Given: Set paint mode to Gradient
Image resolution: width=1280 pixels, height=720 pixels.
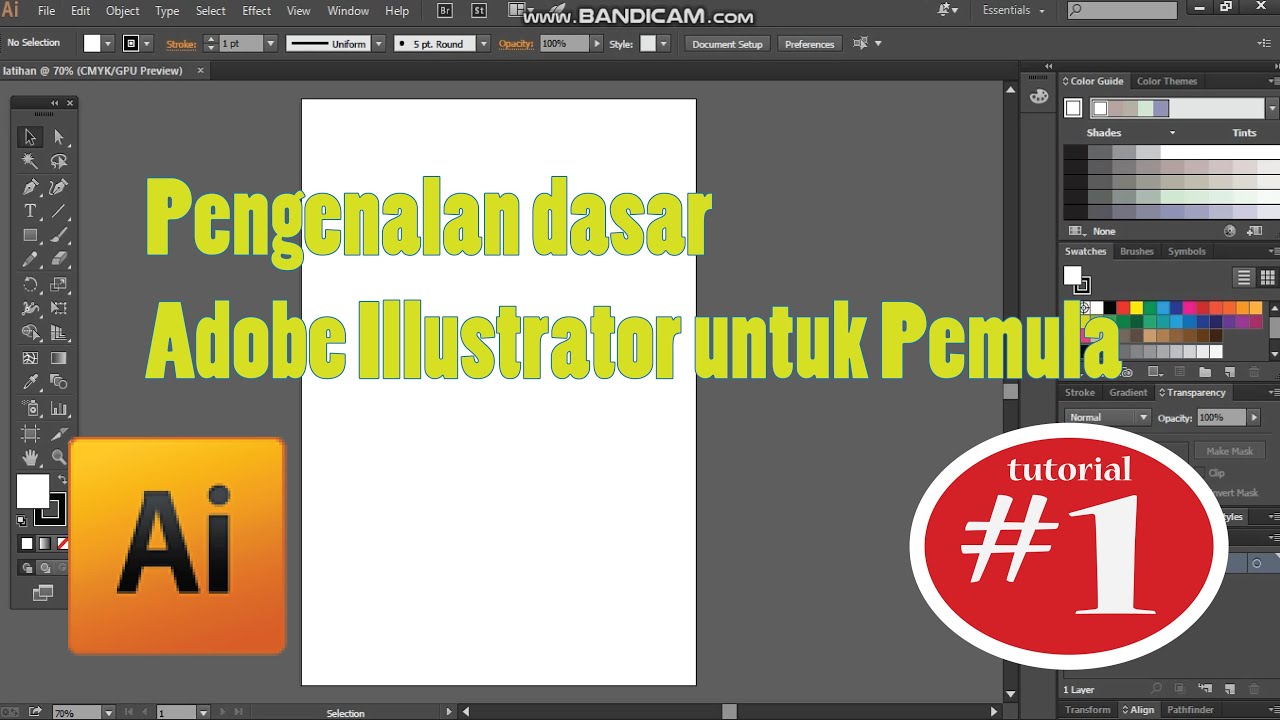Looking at the screenshot, I should tap(45, 544).
